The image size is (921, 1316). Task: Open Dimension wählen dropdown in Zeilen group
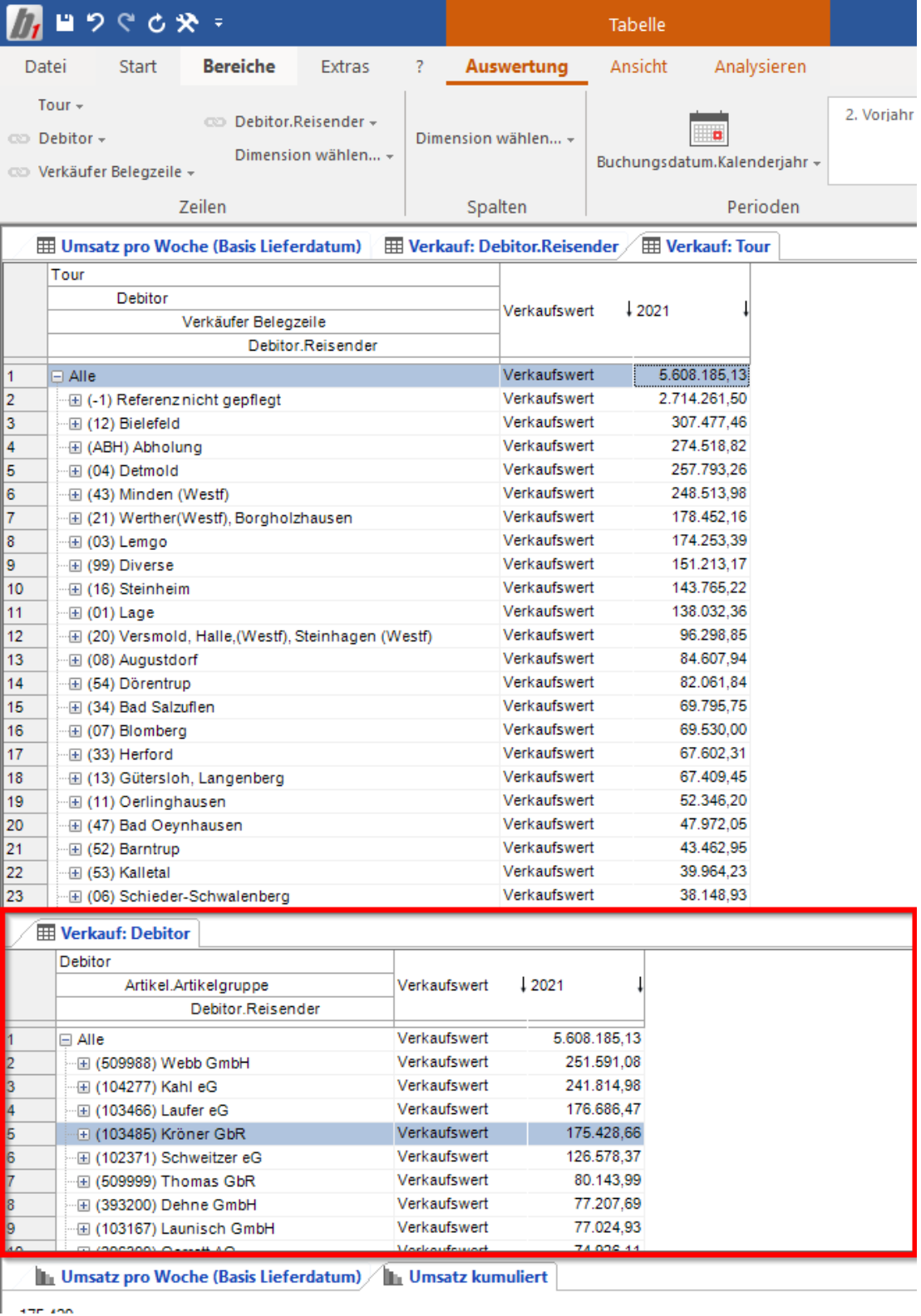pyautogui.click(x=314, y=155)
